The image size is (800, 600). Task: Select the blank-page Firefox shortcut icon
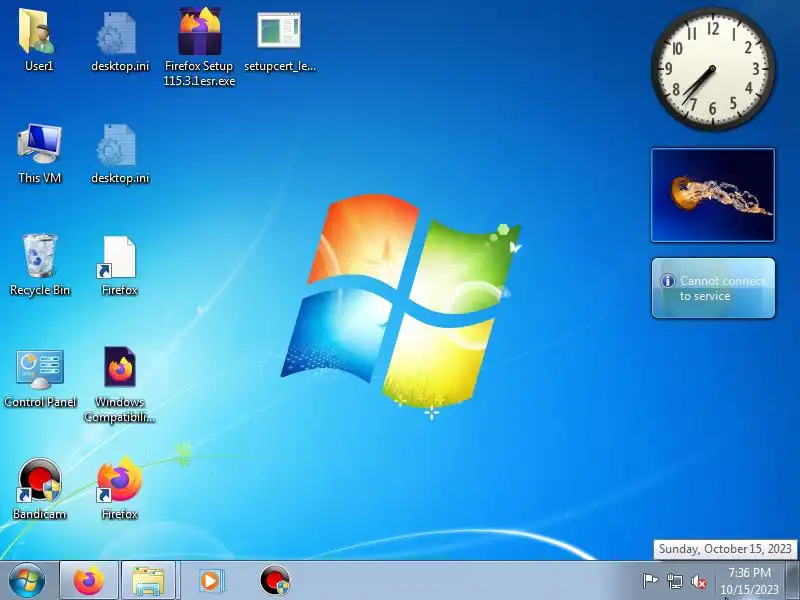click(x=117, y=257)
